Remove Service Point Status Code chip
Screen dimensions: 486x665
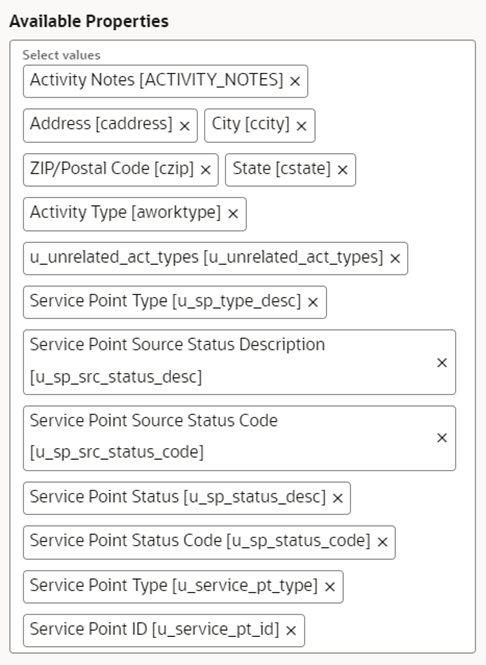click(383, 542)
